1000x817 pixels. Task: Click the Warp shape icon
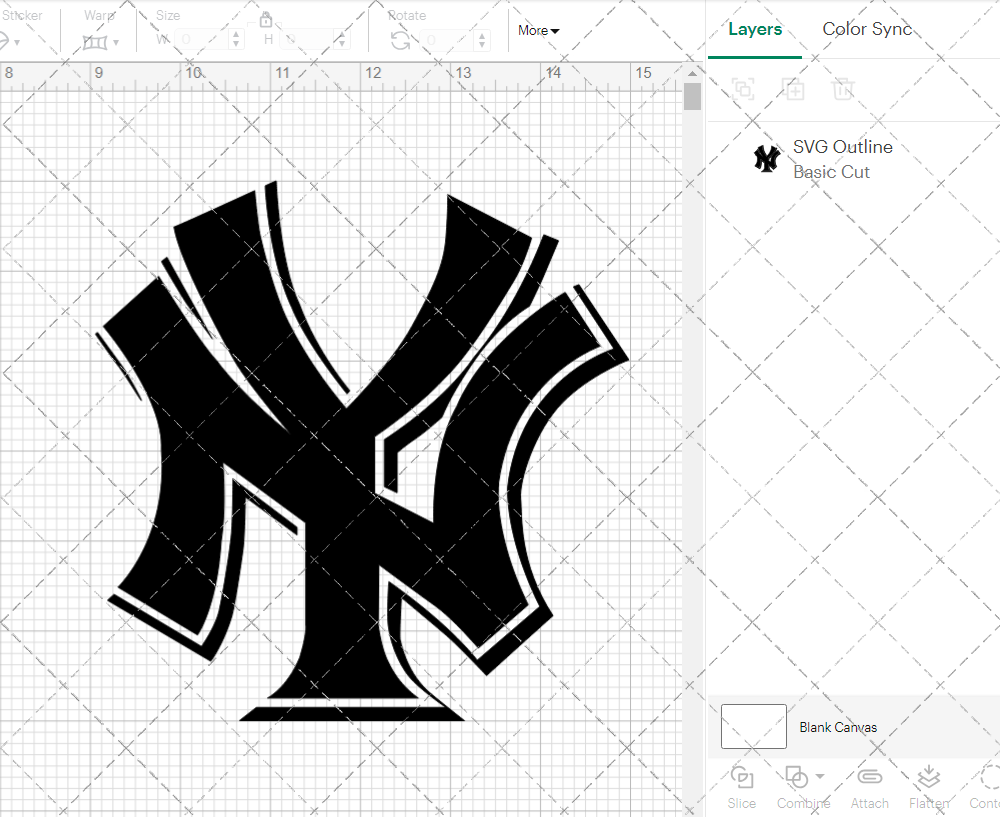(95, 43)
